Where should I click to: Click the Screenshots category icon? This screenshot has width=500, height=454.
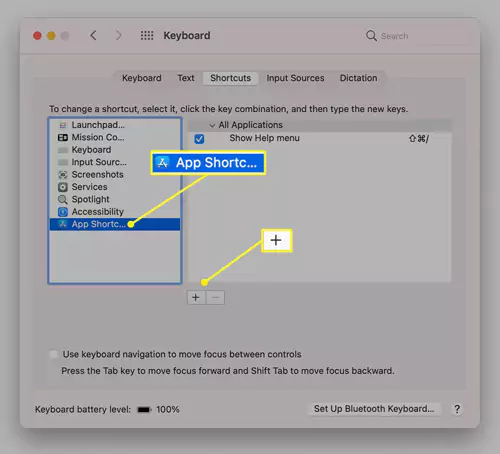[x=63, y=175]
